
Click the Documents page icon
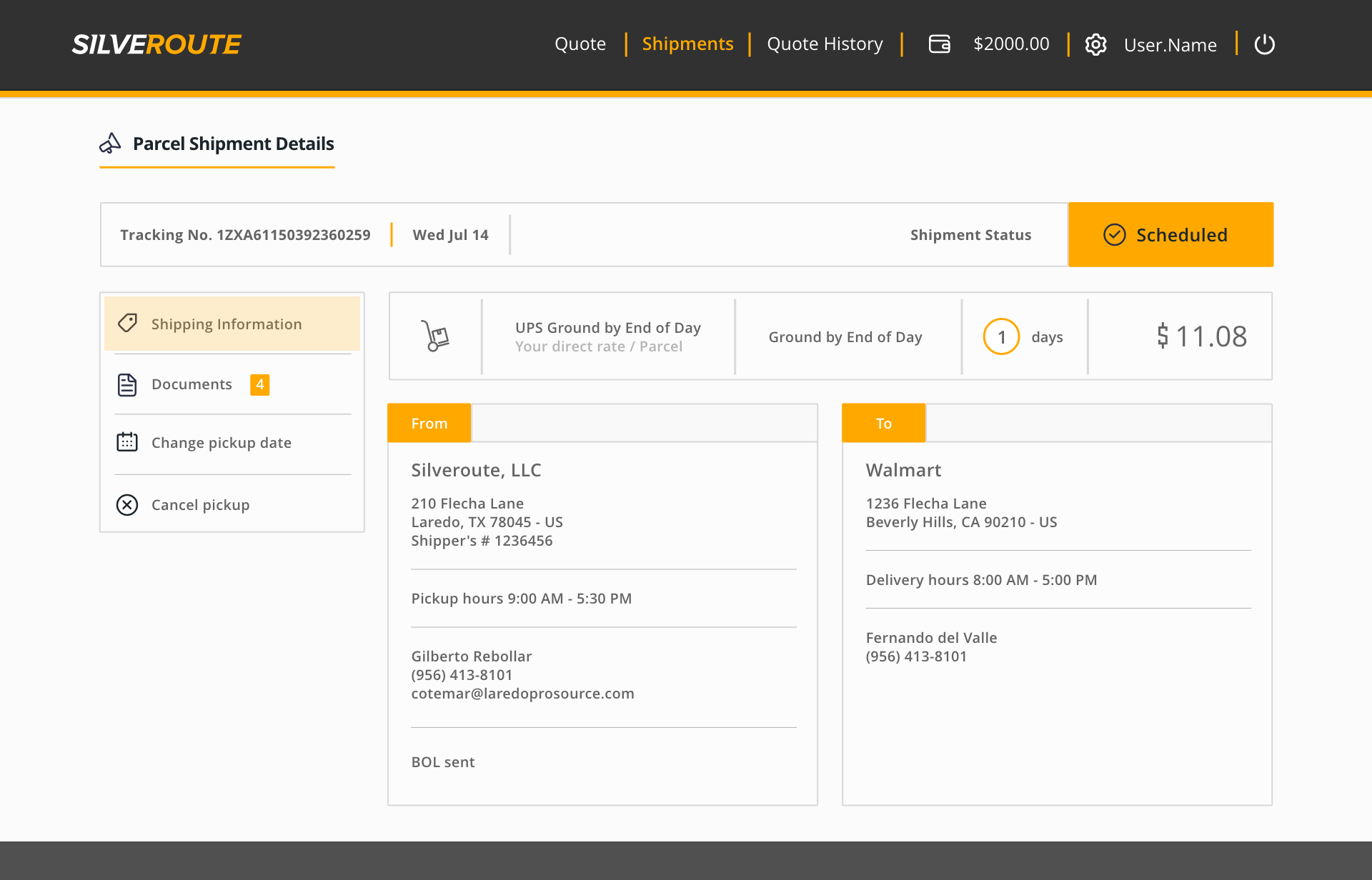coord(127,384)
